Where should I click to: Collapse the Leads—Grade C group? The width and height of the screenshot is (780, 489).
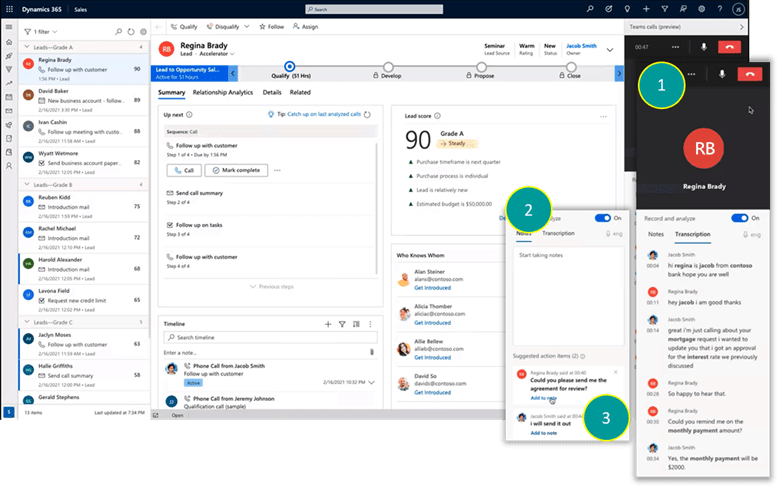(x=27, y=322)
